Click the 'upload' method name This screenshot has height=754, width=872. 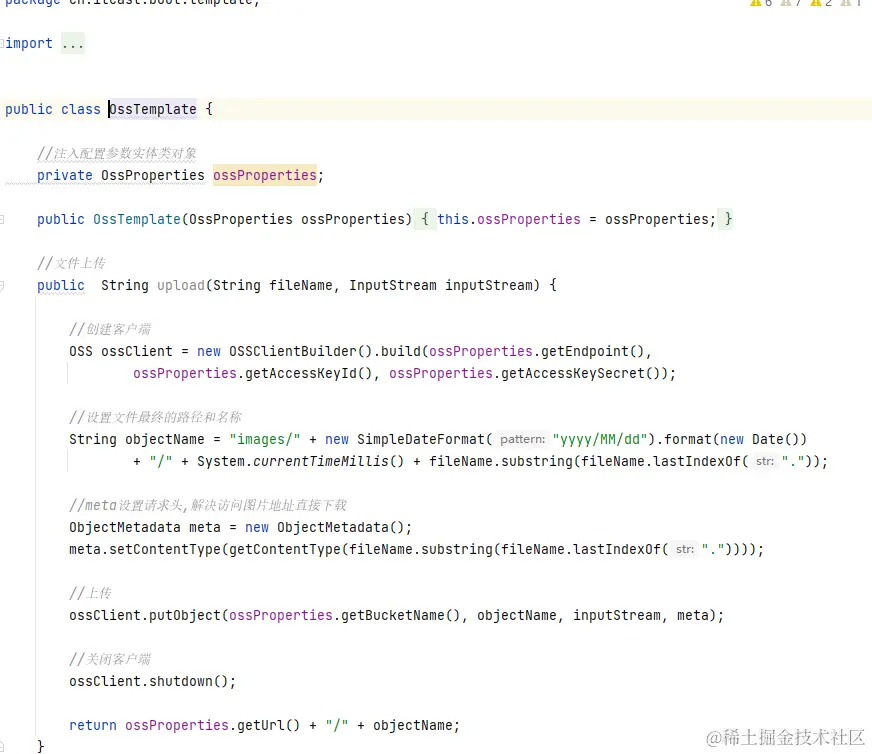click(181, 285)
